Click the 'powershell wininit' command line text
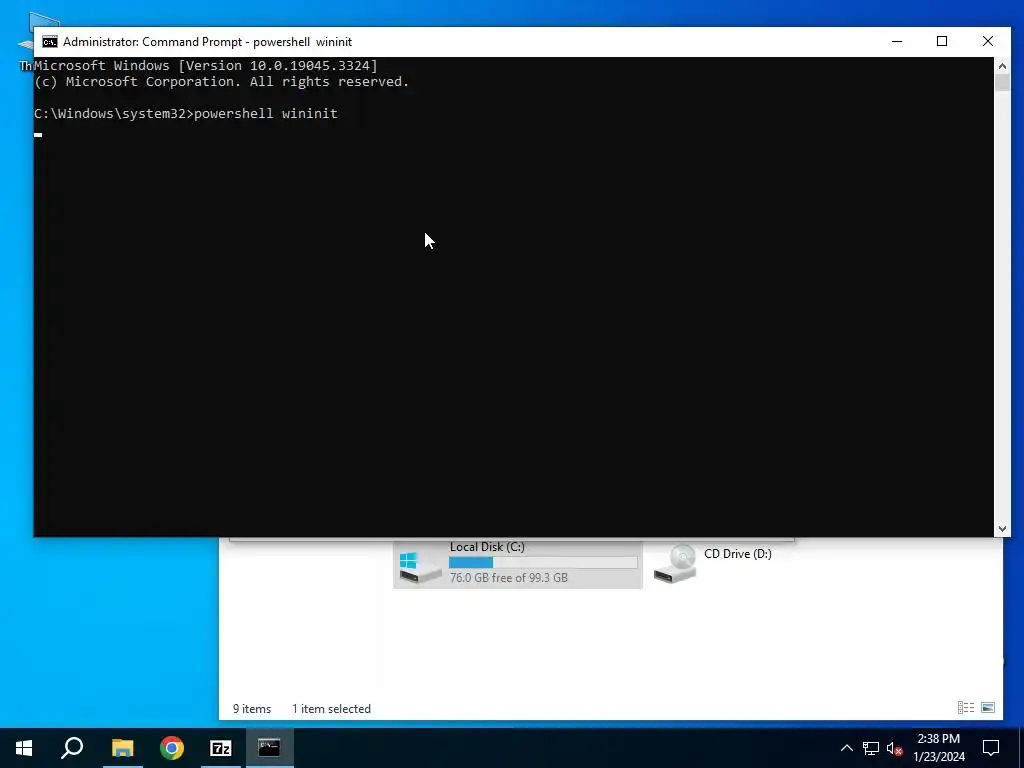1024x768 pixels. click(266, 114)
